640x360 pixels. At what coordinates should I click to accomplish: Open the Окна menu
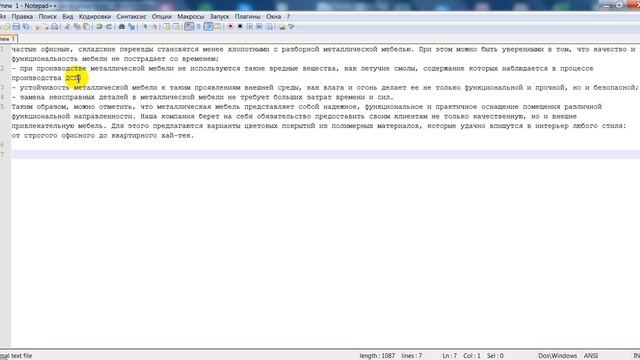coord(273,17)
